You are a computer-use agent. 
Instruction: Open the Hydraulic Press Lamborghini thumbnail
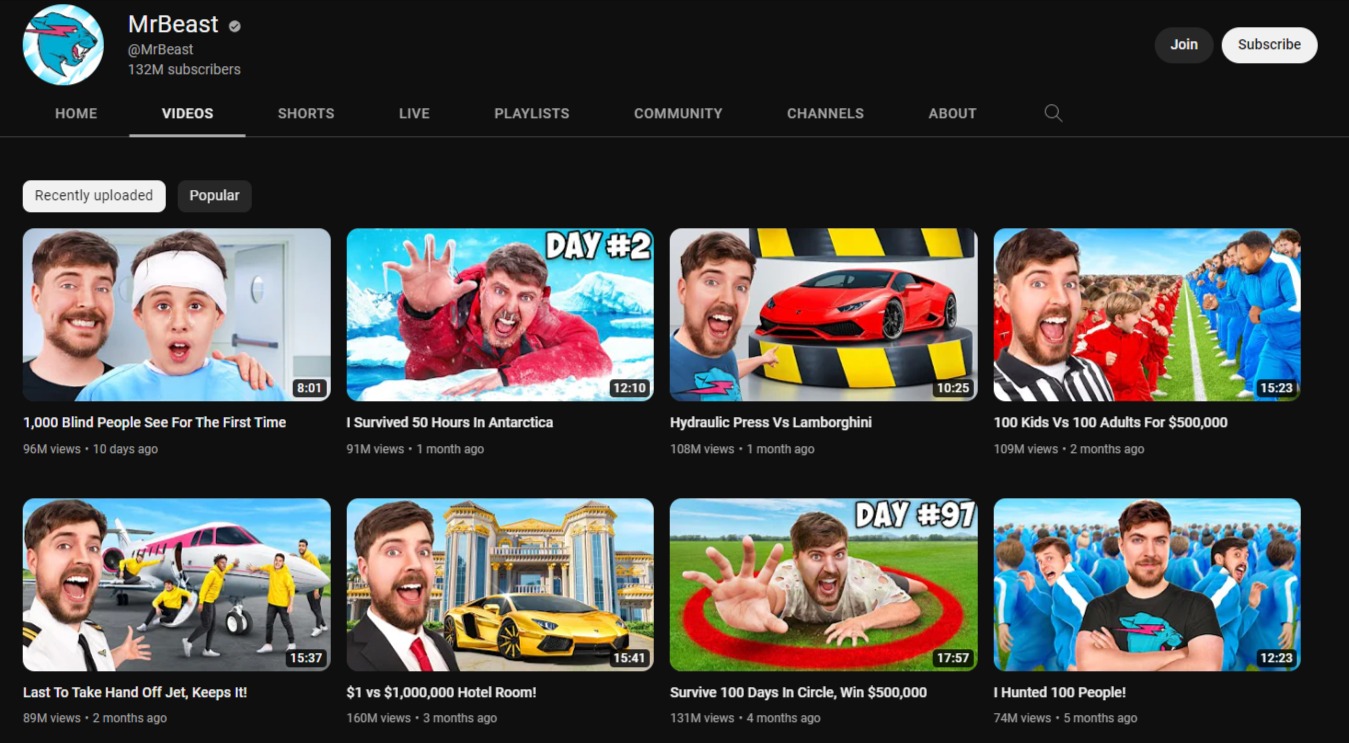823,315
